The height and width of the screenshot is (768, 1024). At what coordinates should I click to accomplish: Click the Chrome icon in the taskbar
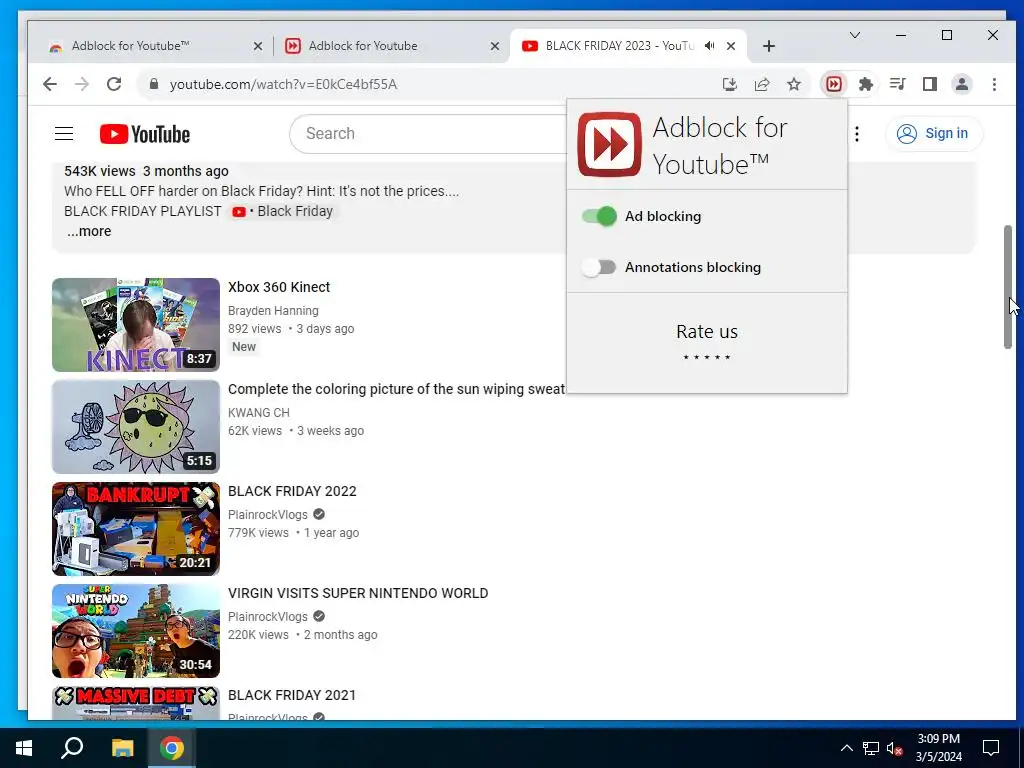click(172, 748)
